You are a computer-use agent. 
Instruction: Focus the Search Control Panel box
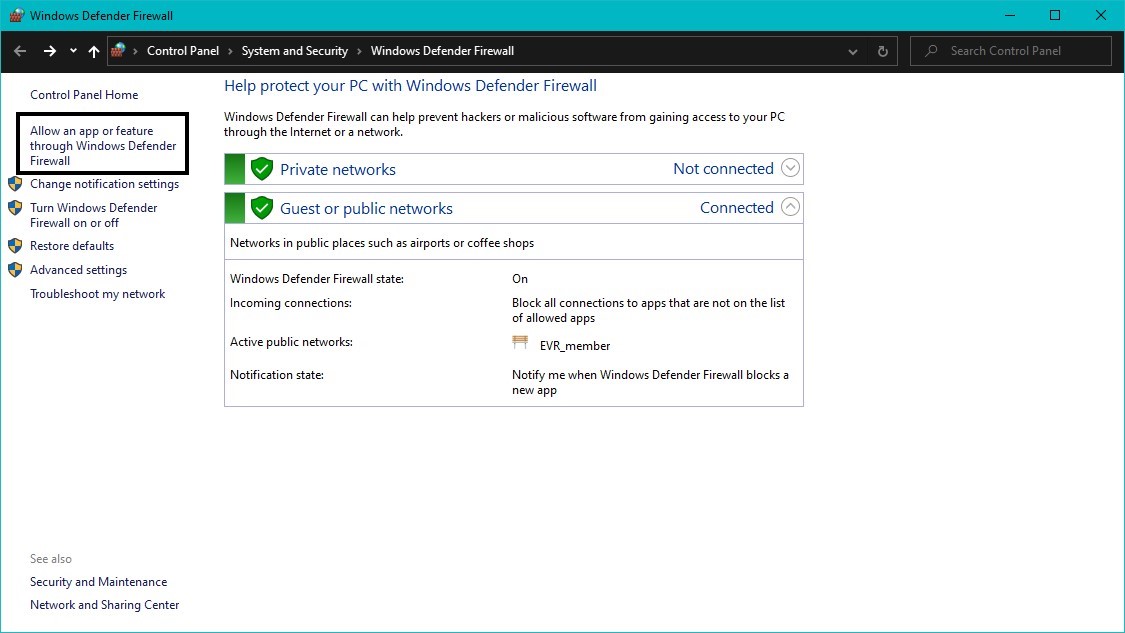tap(1010, 51)
